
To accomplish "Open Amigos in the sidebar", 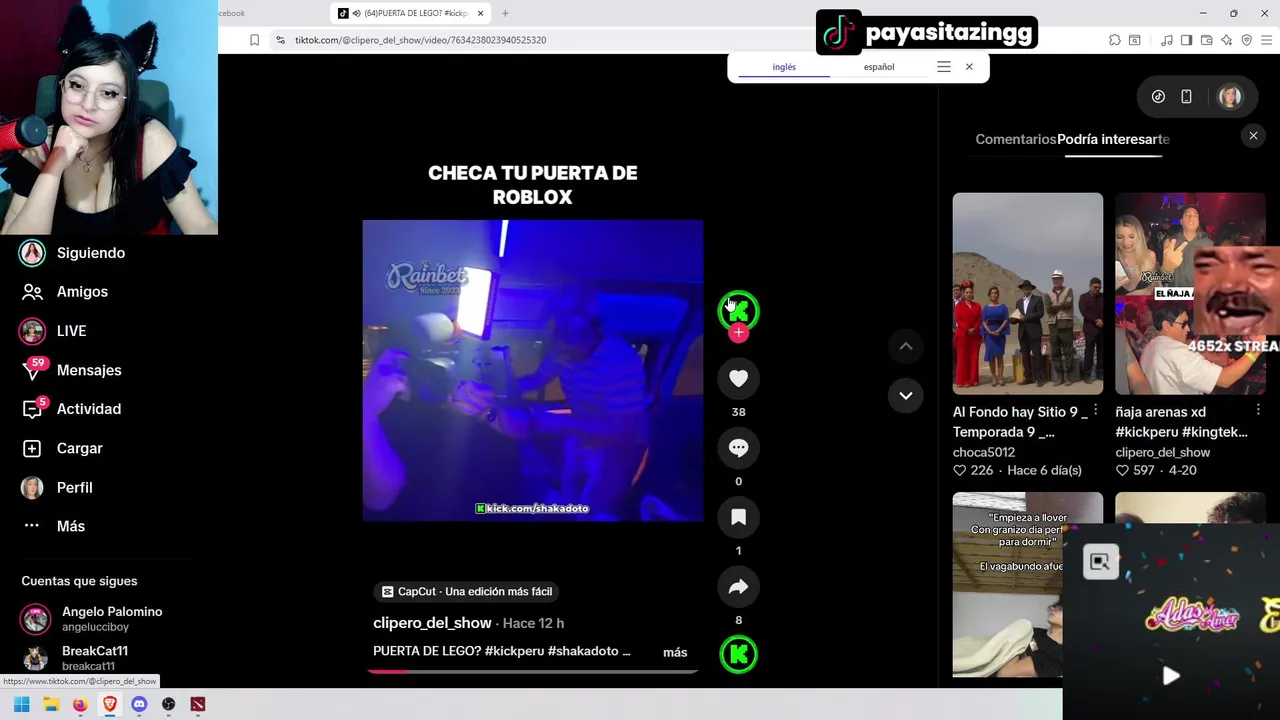I will (82, 292).
